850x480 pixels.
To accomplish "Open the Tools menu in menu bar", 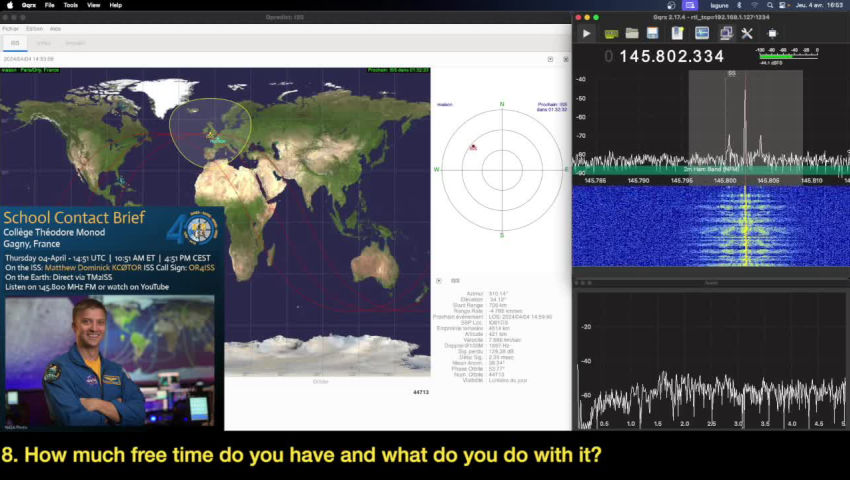I will (x=70, y=5).
